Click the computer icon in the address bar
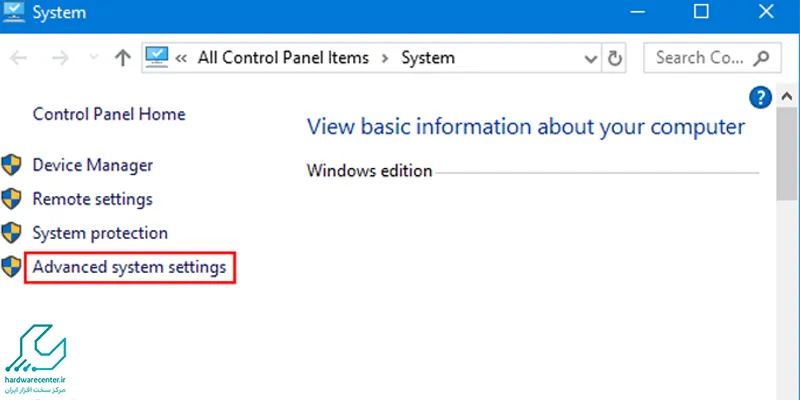Screen dimensions: 800x400 (157, 58)
